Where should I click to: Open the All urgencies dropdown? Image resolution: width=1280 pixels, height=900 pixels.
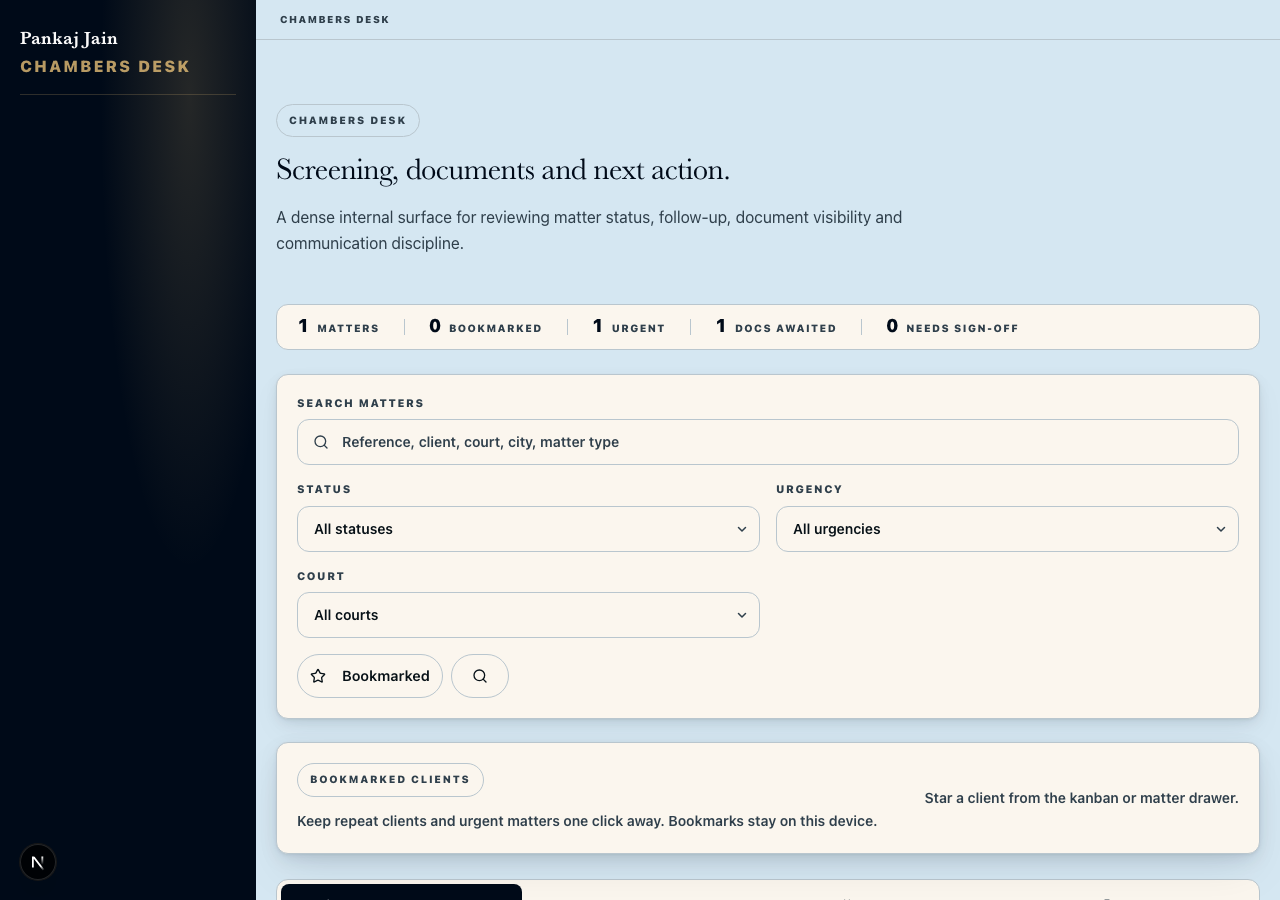(1007, 529)
